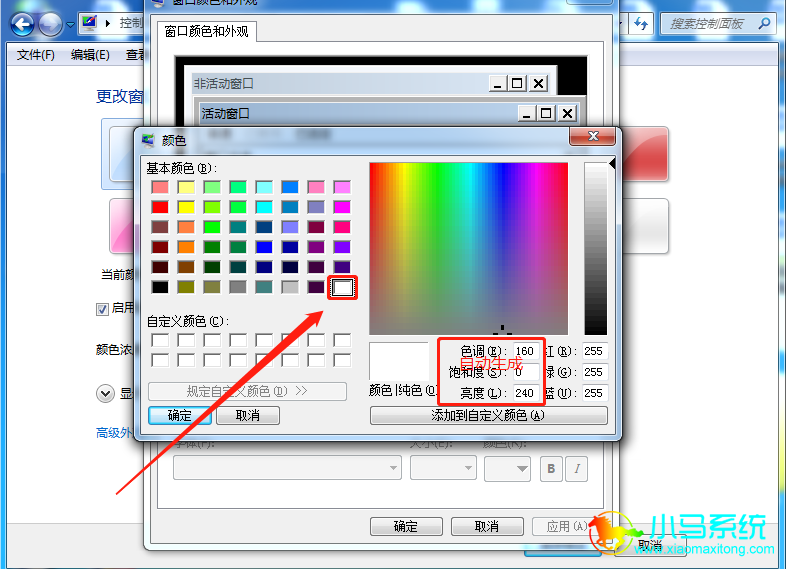Select the 窗口颜色和外观 tab

coord(207,32)
